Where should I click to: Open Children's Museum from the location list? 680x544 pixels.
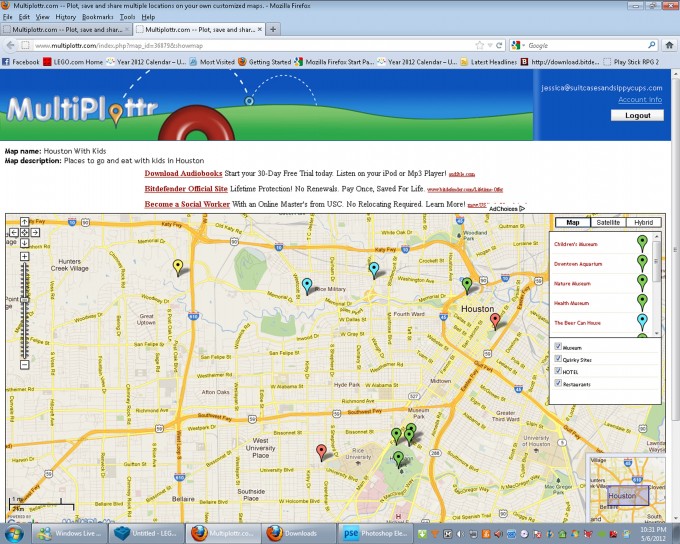click(575, 244)
